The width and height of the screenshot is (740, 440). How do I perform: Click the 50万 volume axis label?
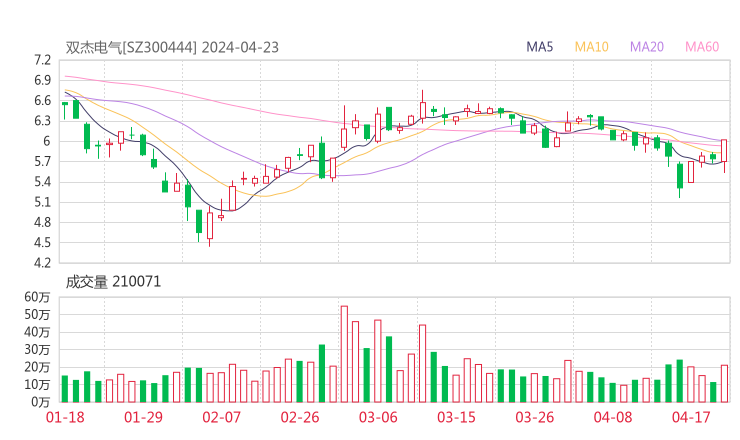tap(37, 314)
